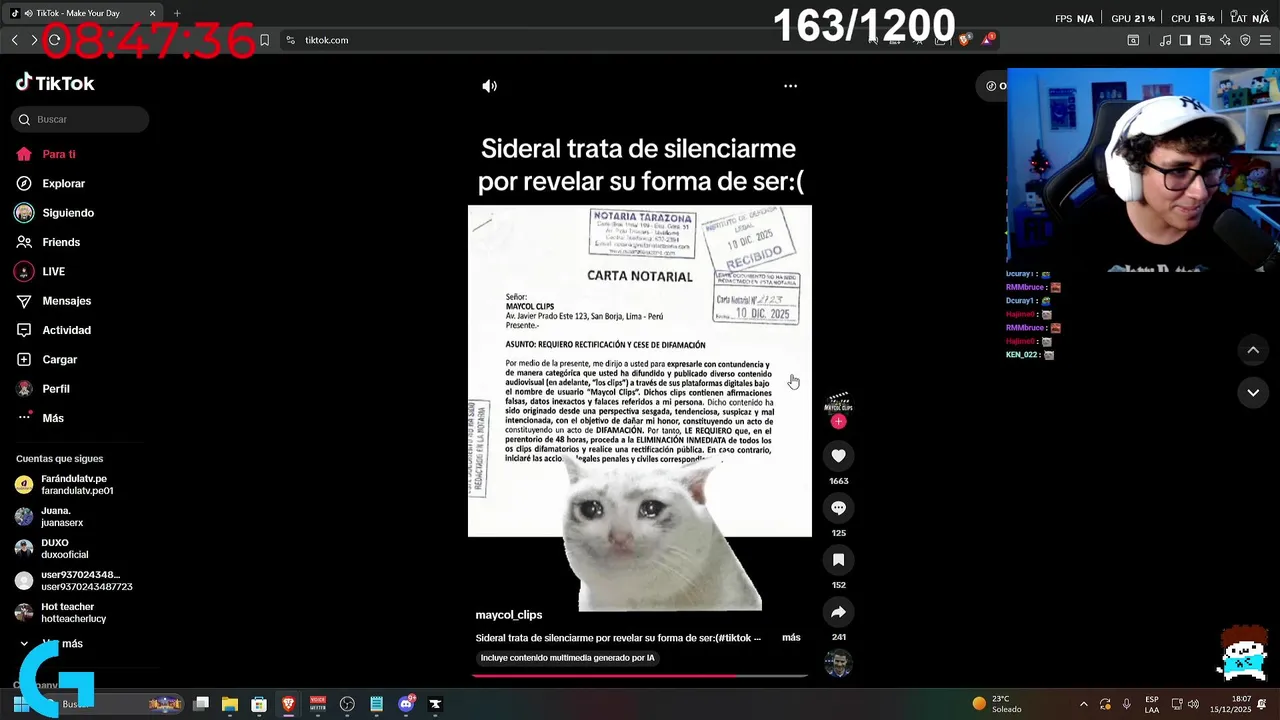Select the TikTok - Make Your Day tab
Viewport: 1280px width, 720px height.
coord(85,13)
